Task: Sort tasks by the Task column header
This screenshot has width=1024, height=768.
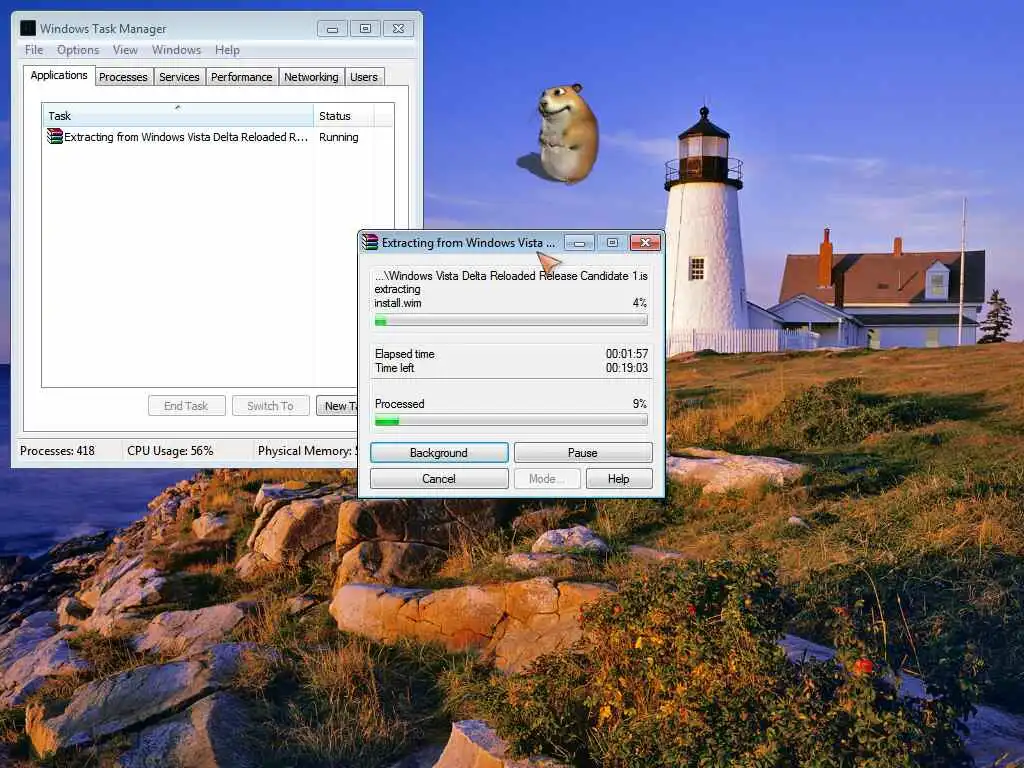Action: 178,116
